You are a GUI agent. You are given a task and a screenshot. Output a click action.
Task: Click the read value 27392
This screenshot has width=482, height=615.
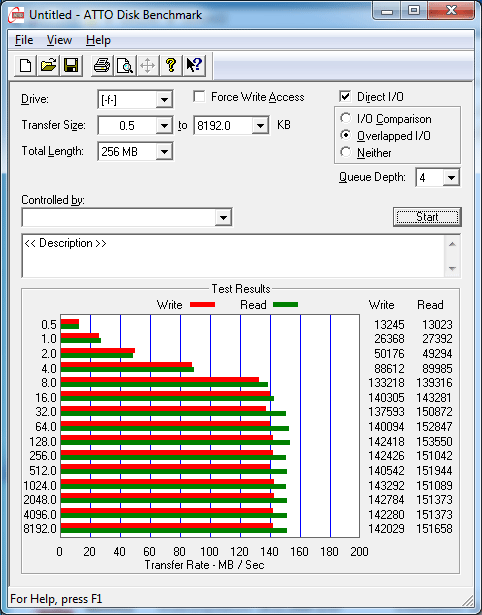pos(437,338)
